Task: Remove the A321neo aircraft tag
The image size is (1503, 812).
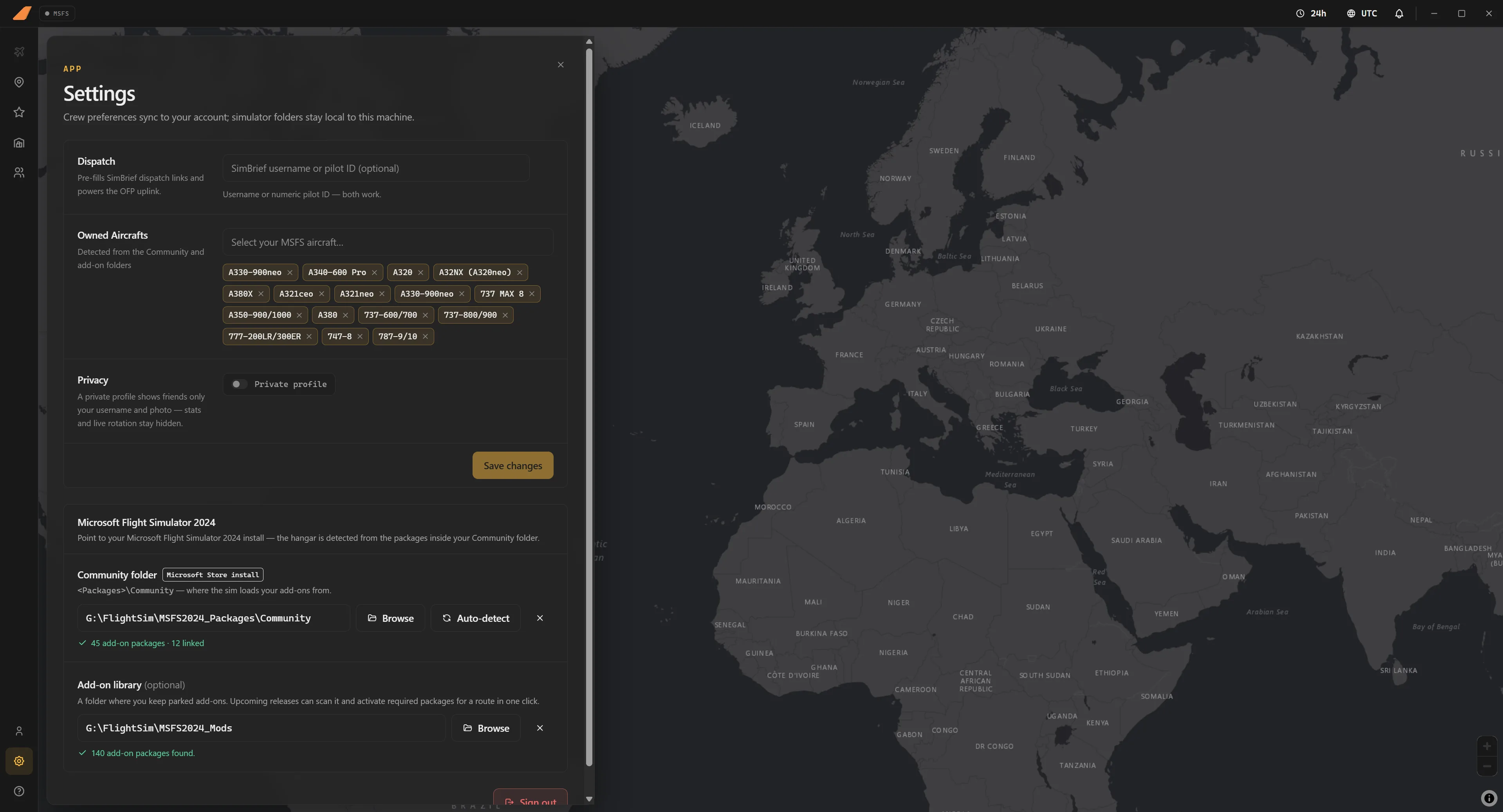Action: point(382,294)
